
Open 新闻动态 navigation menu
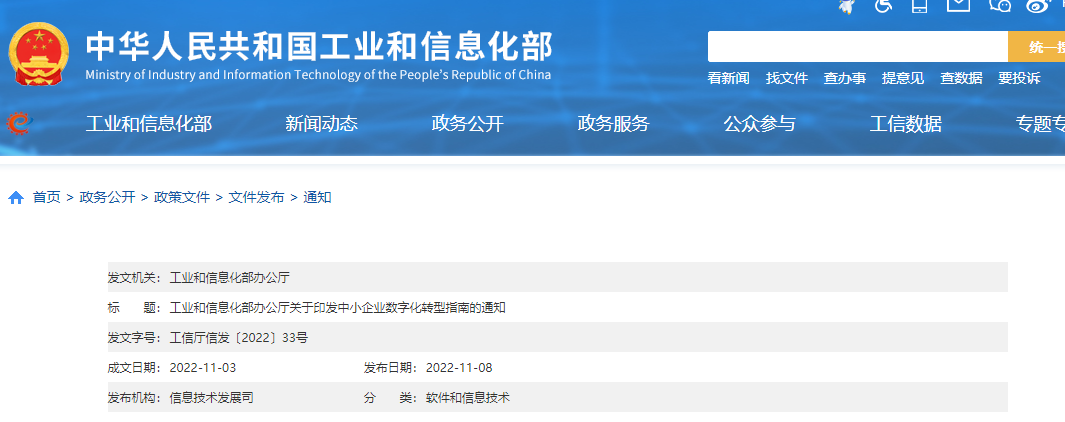pos(321,124)
